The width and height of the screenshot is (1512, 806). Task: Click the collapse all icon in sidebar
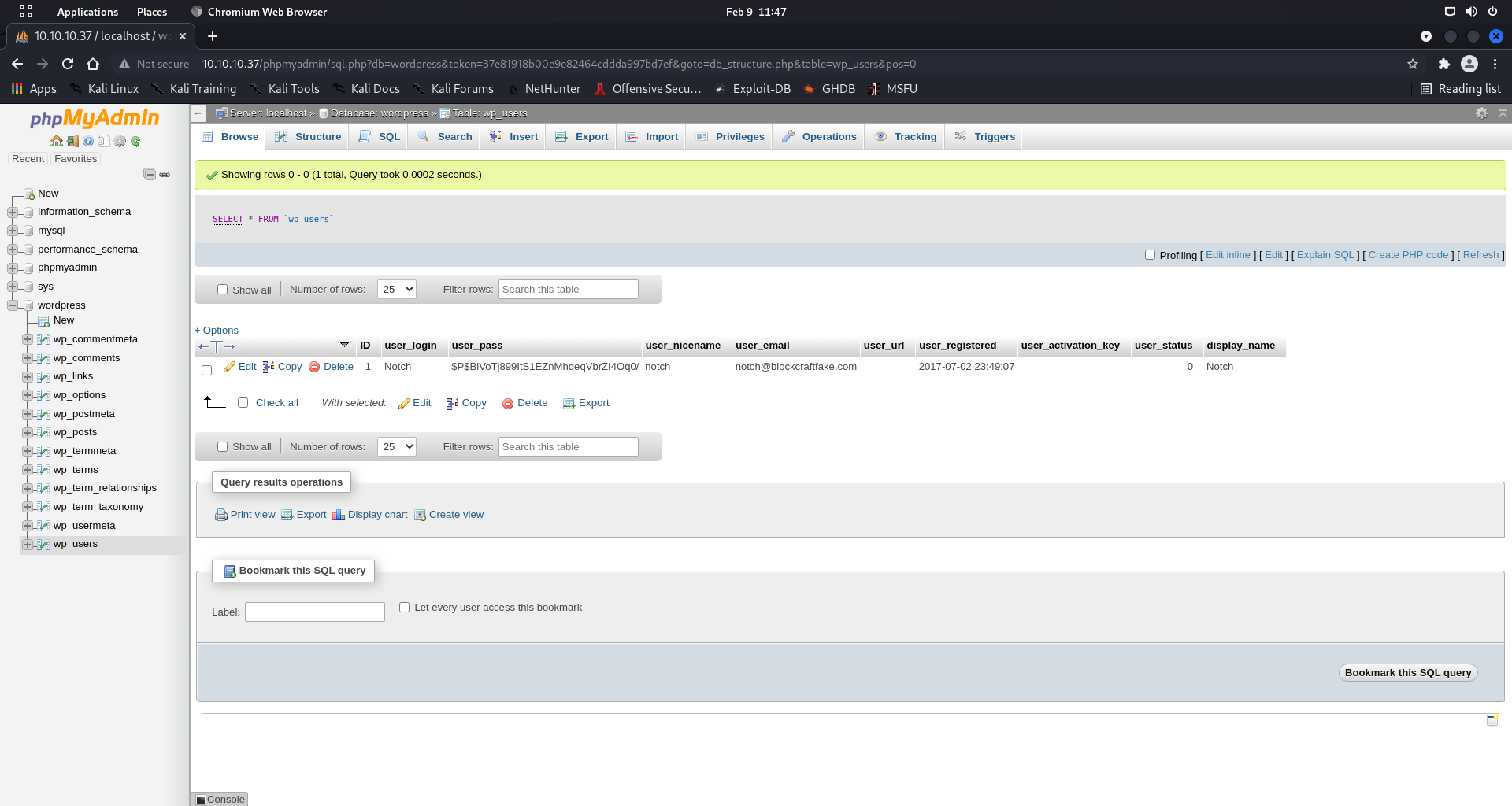coord(150,174)
